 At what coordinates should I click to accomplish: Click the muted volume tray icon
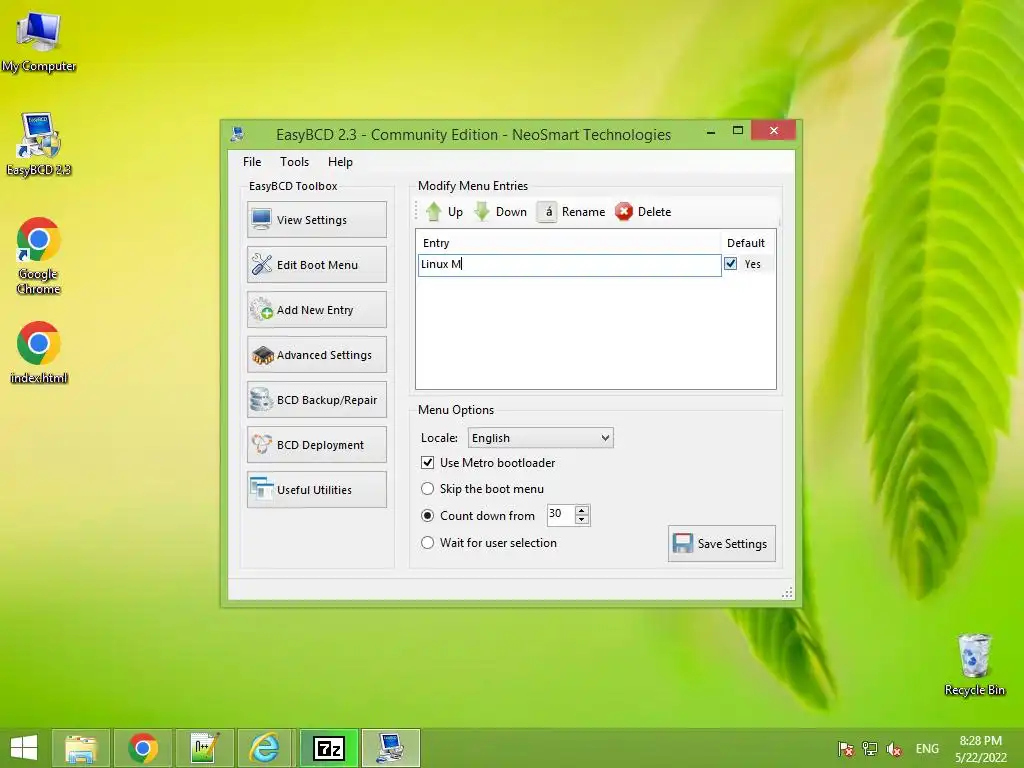[894, 748]
